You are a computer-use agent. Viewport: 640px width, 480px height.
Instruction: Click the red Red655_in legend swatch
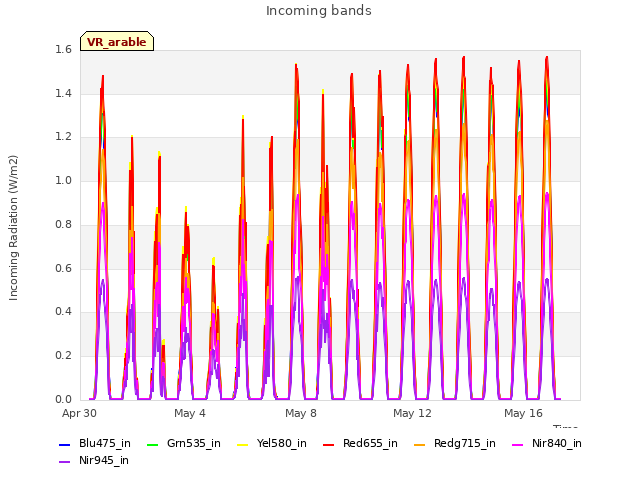click(328, 444)
